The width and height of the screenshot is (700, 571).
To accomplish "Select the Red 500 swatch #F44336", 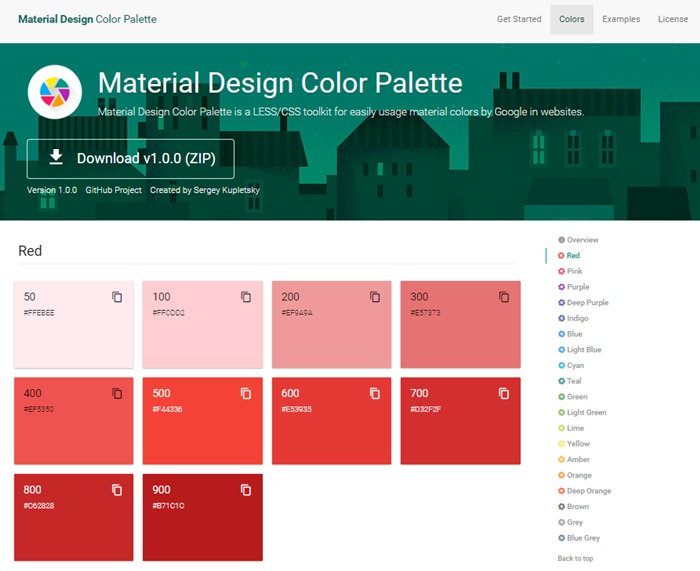I will click(203, 421).
